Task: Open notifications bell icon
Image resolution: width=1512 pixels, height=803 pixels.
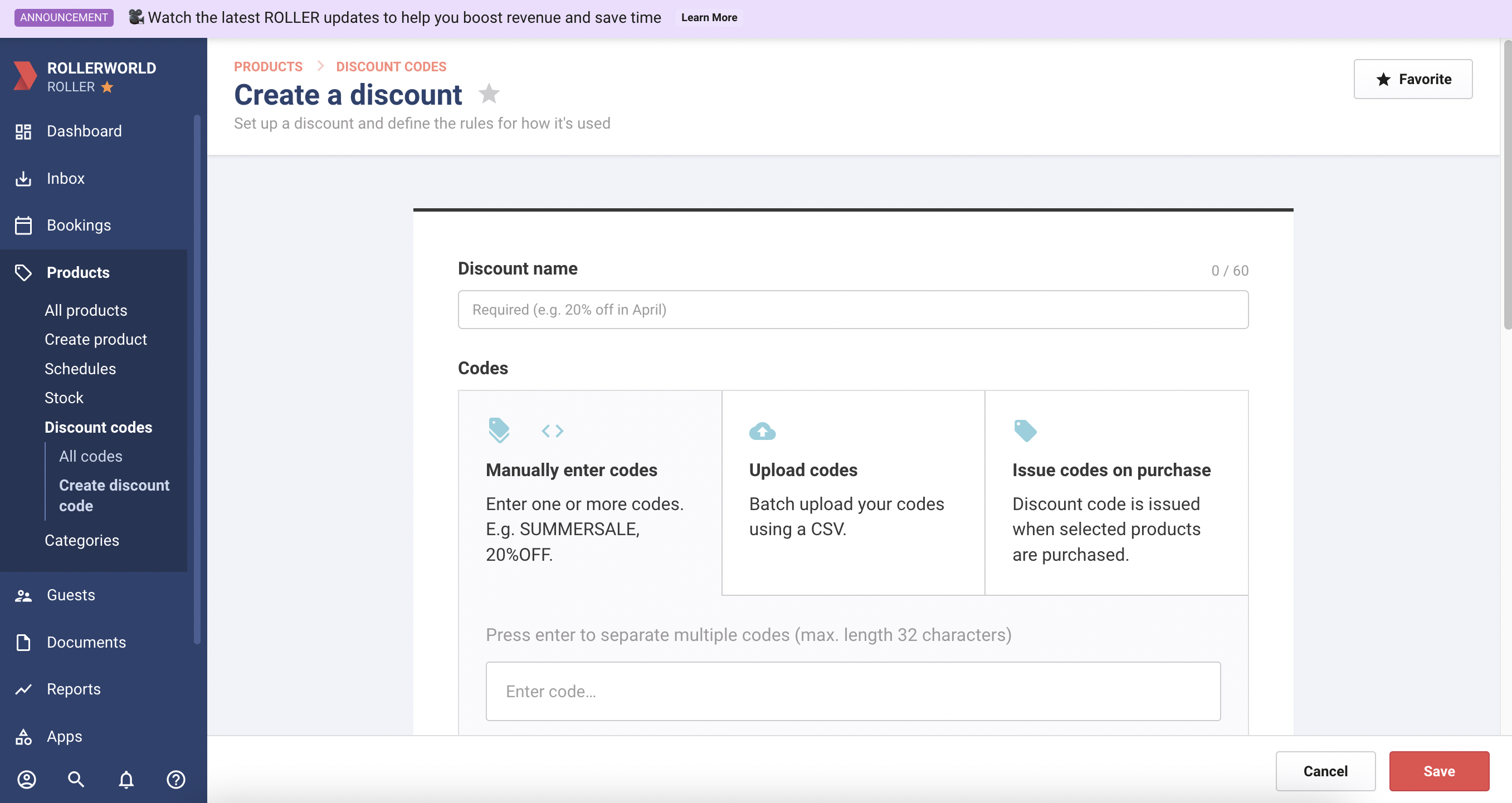Action: click(126, 780)
